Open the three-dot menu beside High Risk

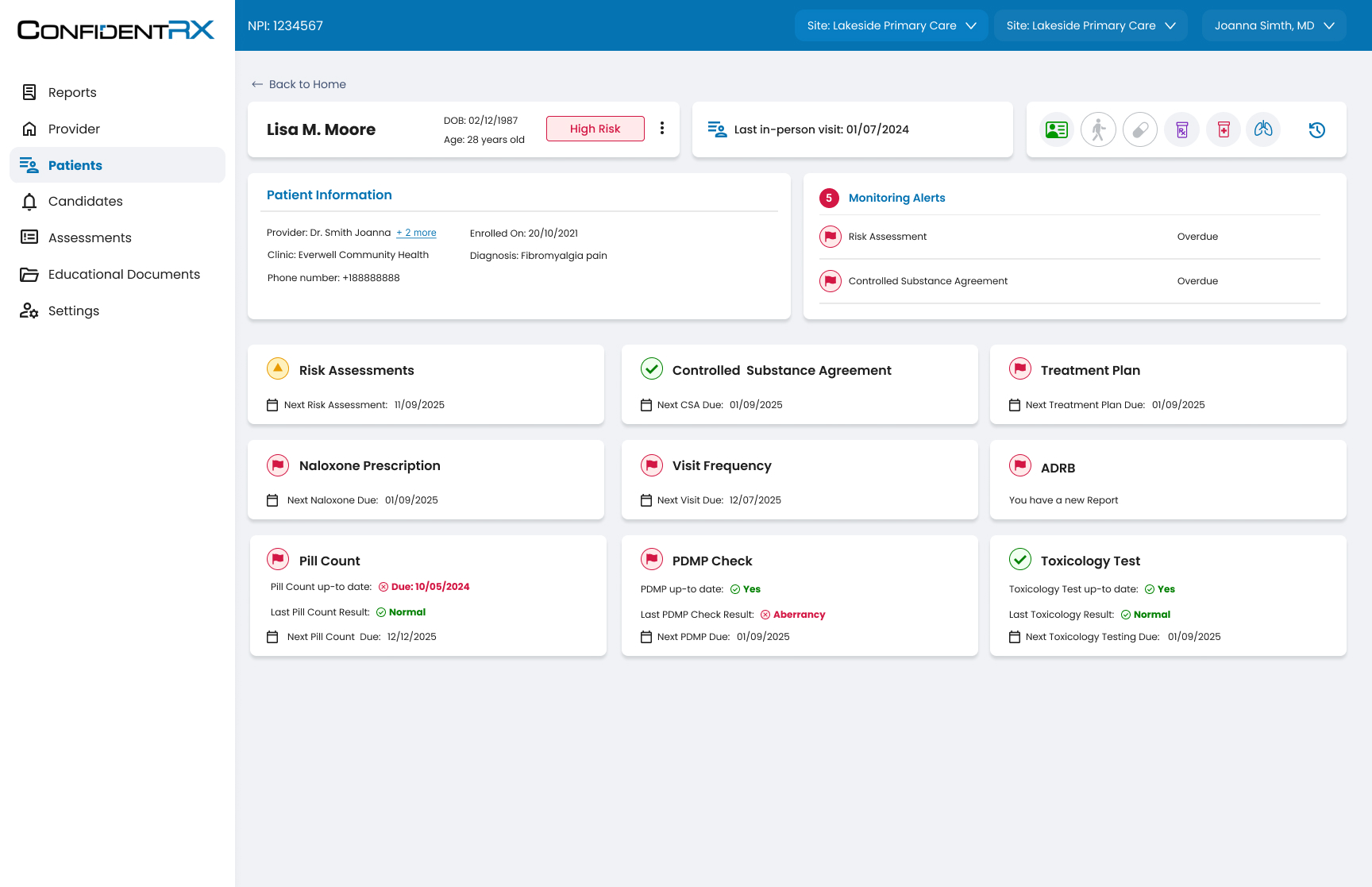pos(662,128)
